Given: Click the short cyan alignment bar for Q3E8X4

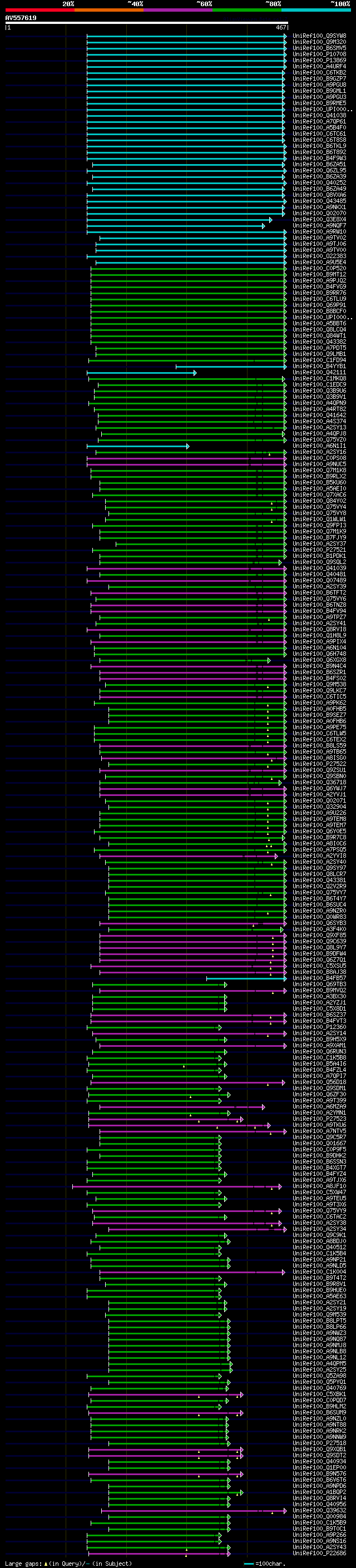Looking at the screenshot, I should 180,220.
